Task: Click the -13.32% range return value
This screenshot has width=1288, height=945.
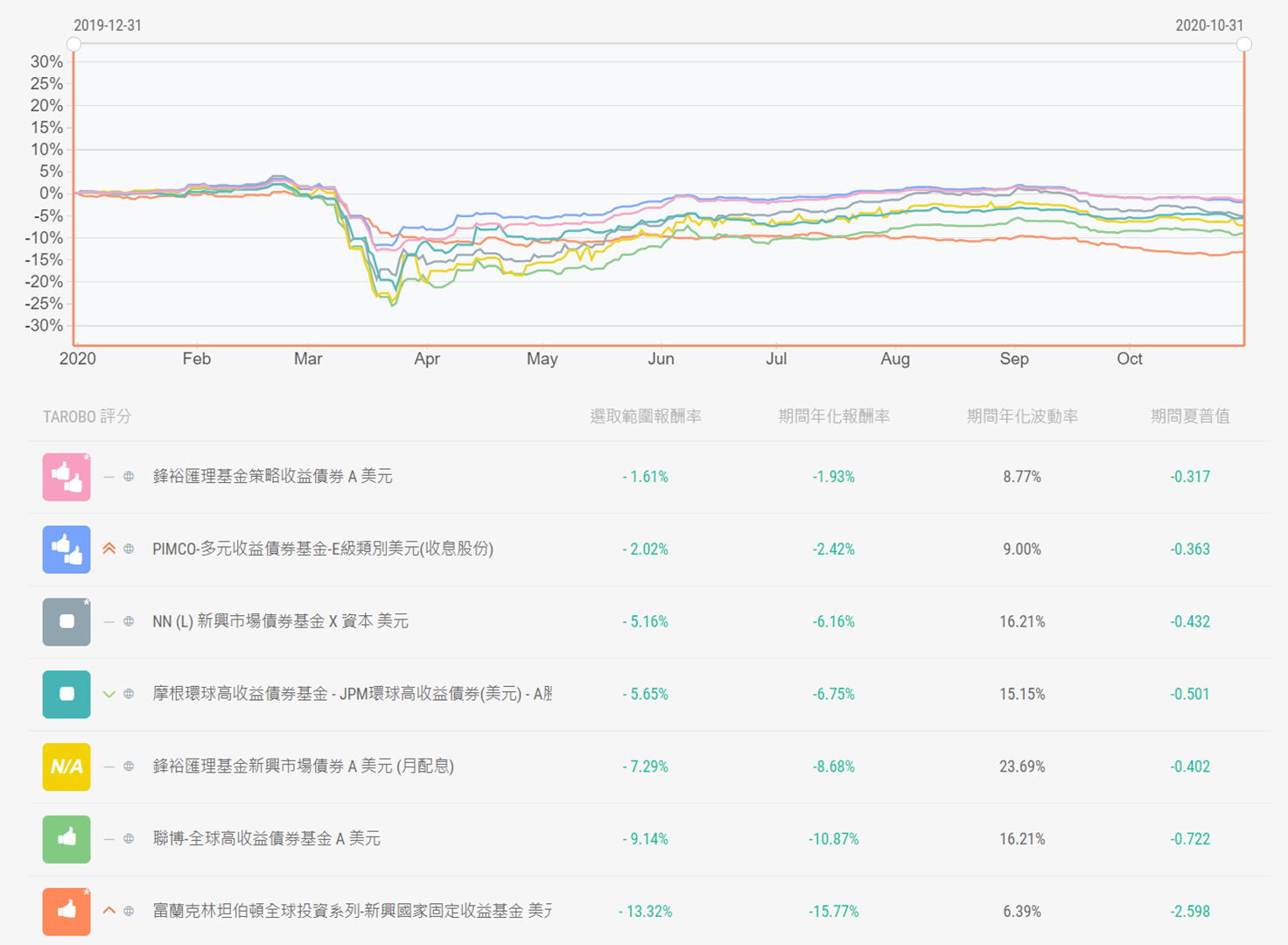Action: point(646,912)
